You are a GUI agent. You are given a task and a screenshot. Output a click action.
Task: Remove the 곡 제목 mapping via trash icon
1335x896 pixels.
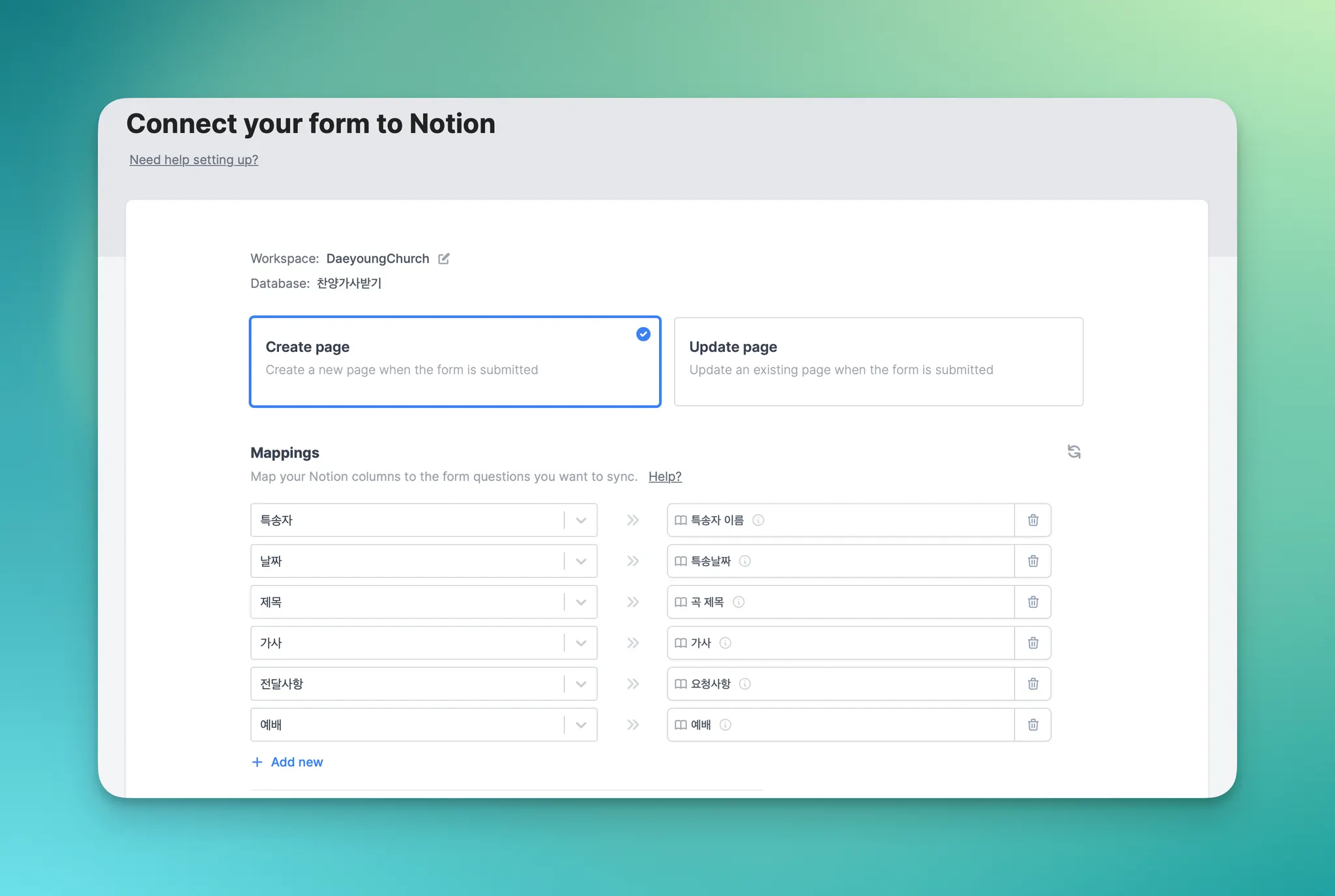pyautogui.click(x=1033, y=602)
